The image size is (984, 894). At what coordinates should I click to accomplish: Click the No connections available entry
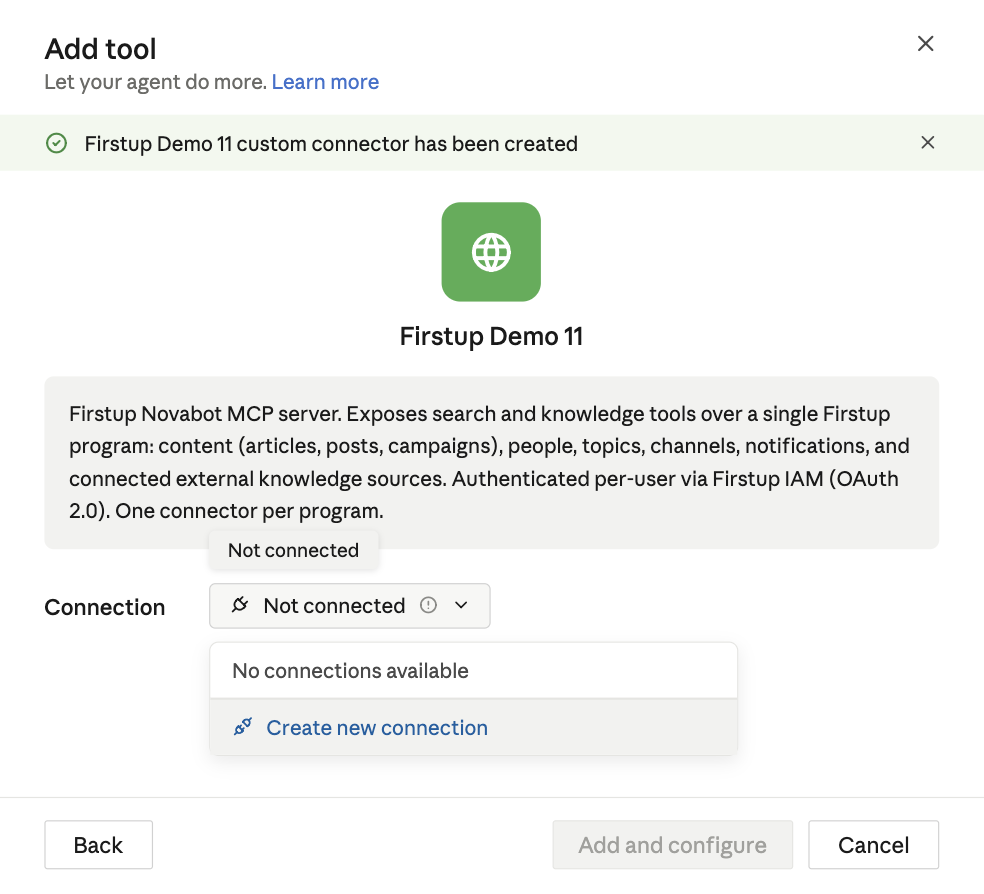point(473,671)
